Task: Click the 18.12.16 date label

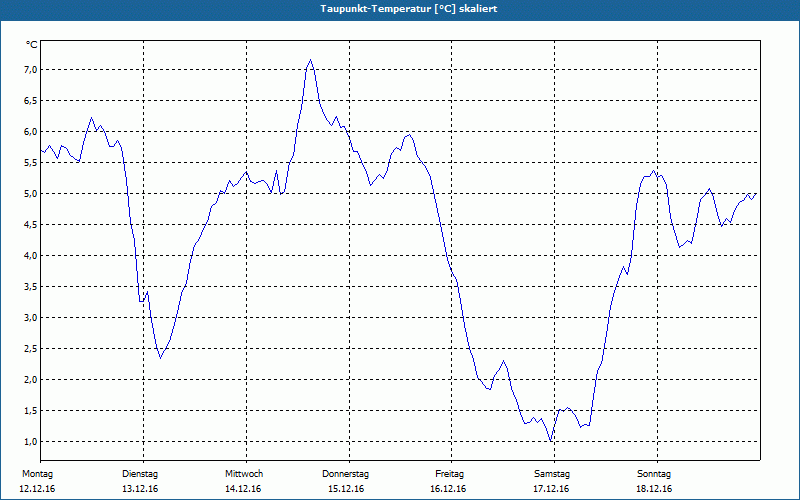Action: (655, 489)
